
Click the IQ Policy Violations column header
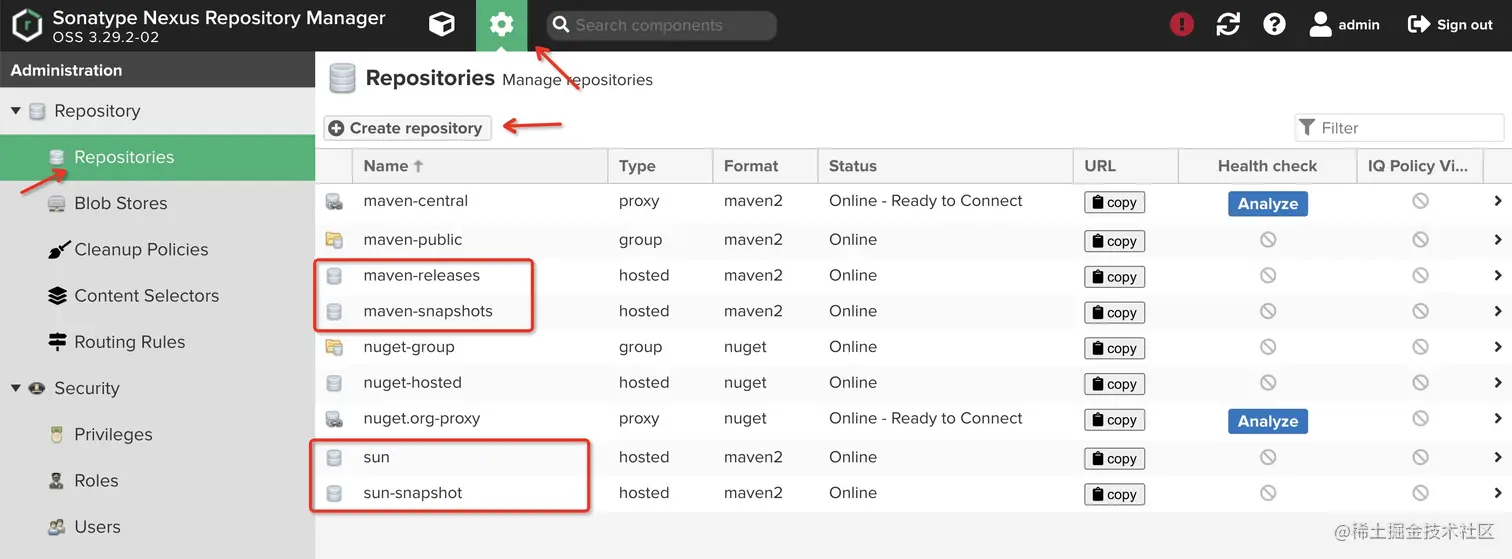[x=1418, y=166]
